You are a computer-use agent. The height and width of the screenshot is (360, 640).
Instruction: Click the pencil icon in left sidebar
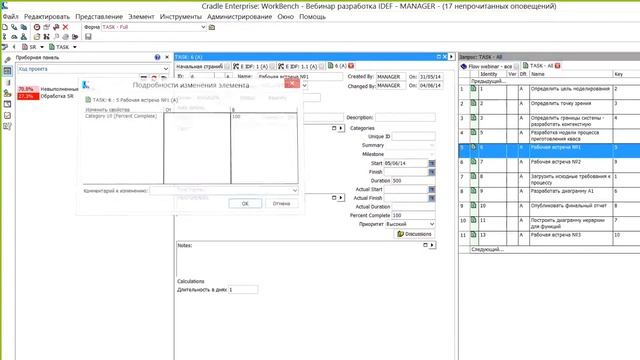(x=7, y=60)
